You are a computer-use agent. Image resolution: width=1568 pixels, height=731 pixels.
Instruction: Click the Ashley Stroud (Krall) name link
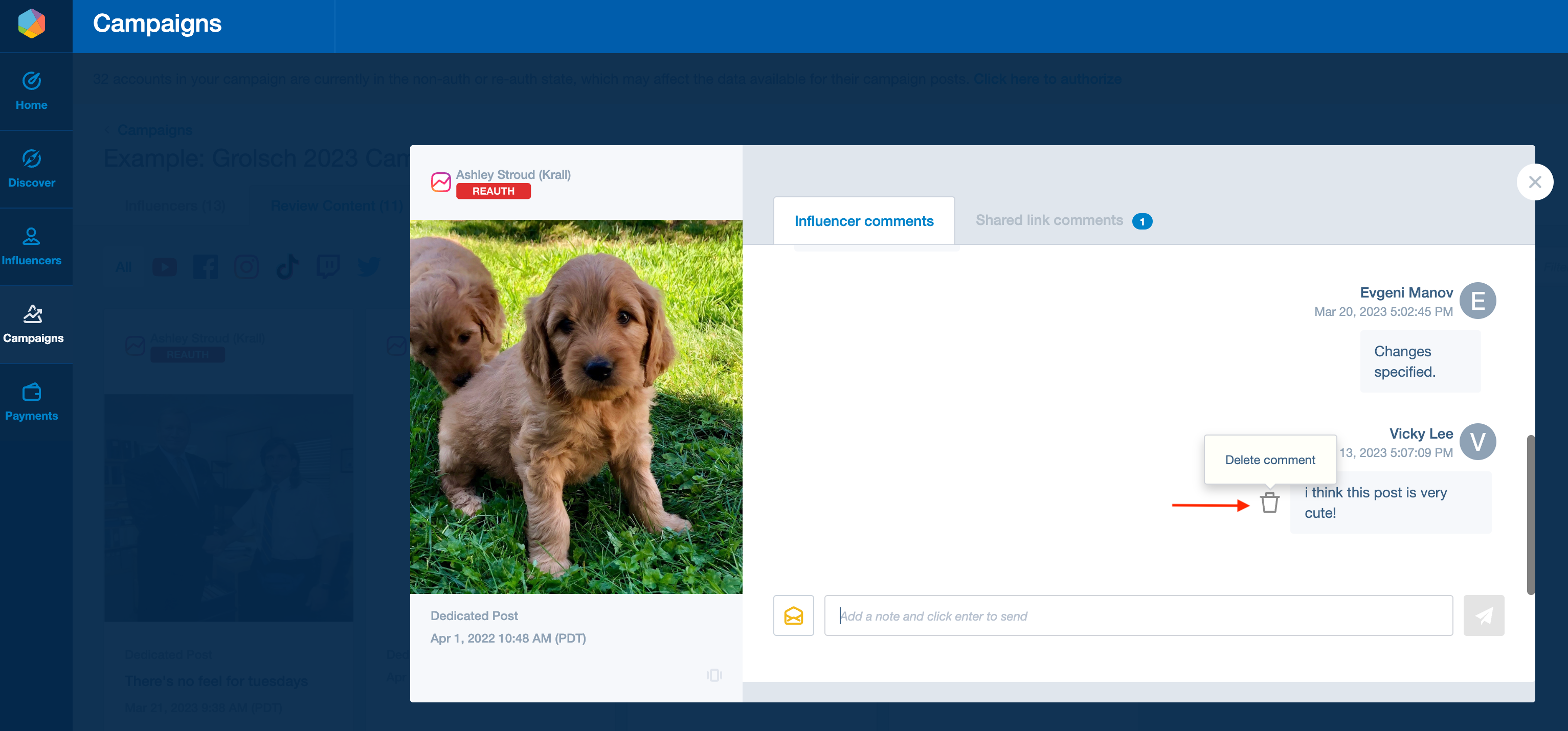point(513,175)
